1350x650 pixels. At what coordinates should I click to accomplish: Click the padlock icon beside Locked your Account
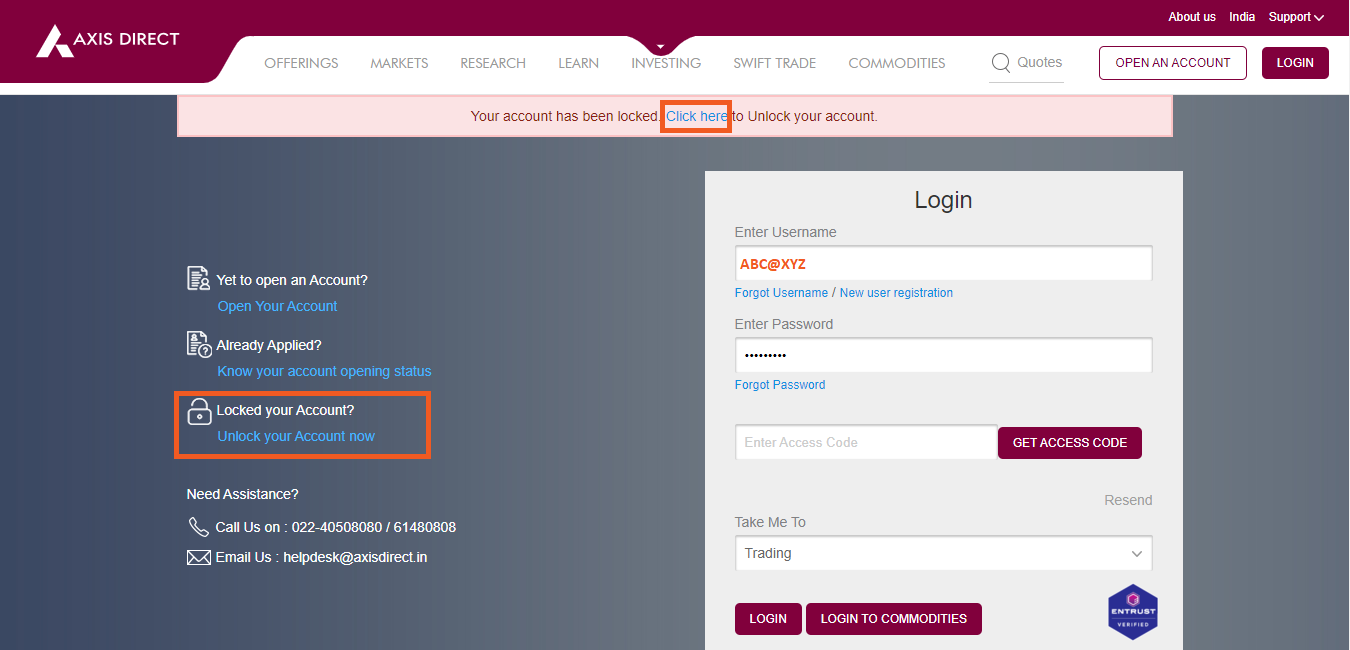[x=200, y=411]
